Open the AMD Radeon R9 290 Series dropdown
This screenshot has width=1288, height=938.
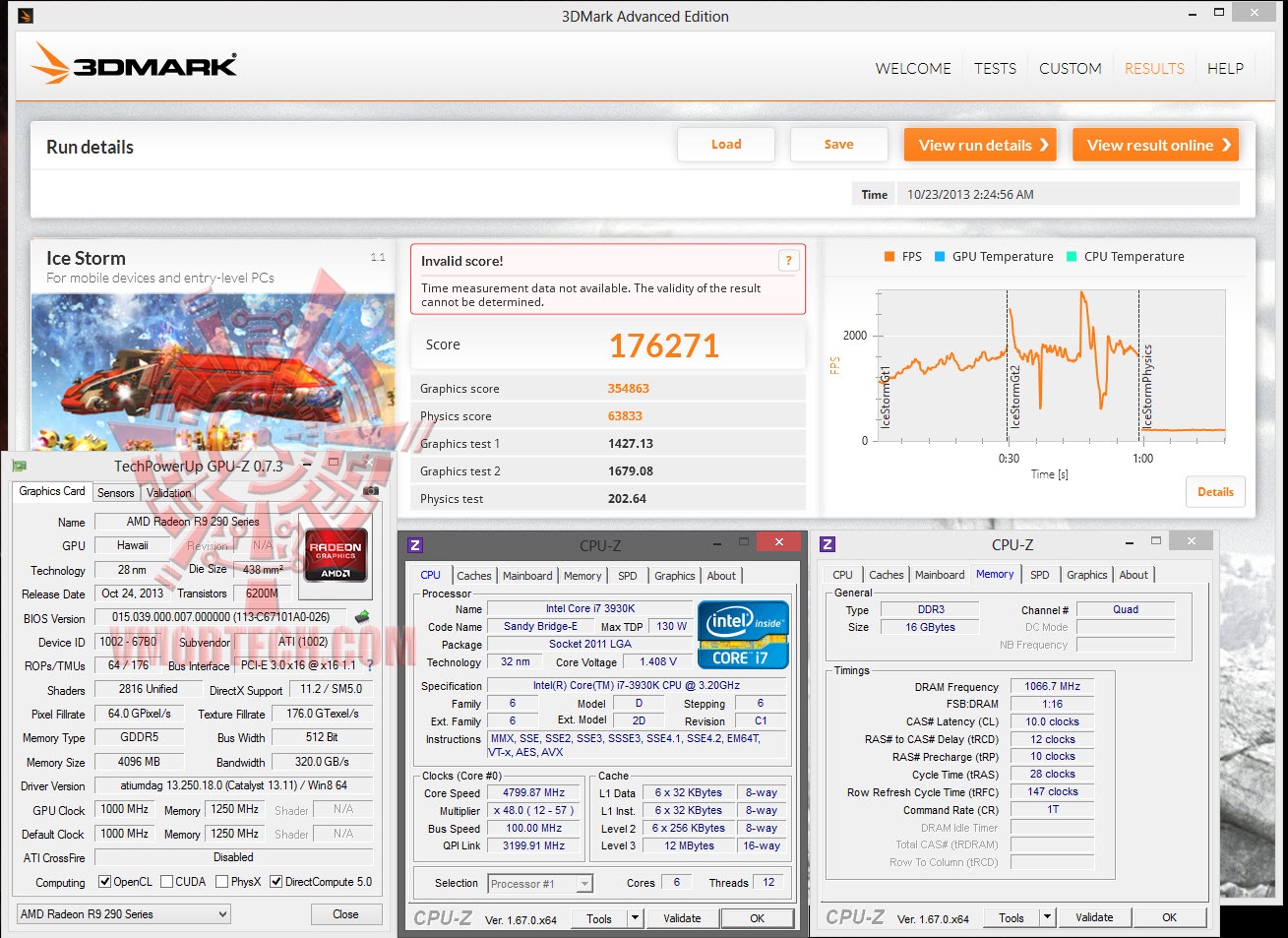tap(123, 914)
